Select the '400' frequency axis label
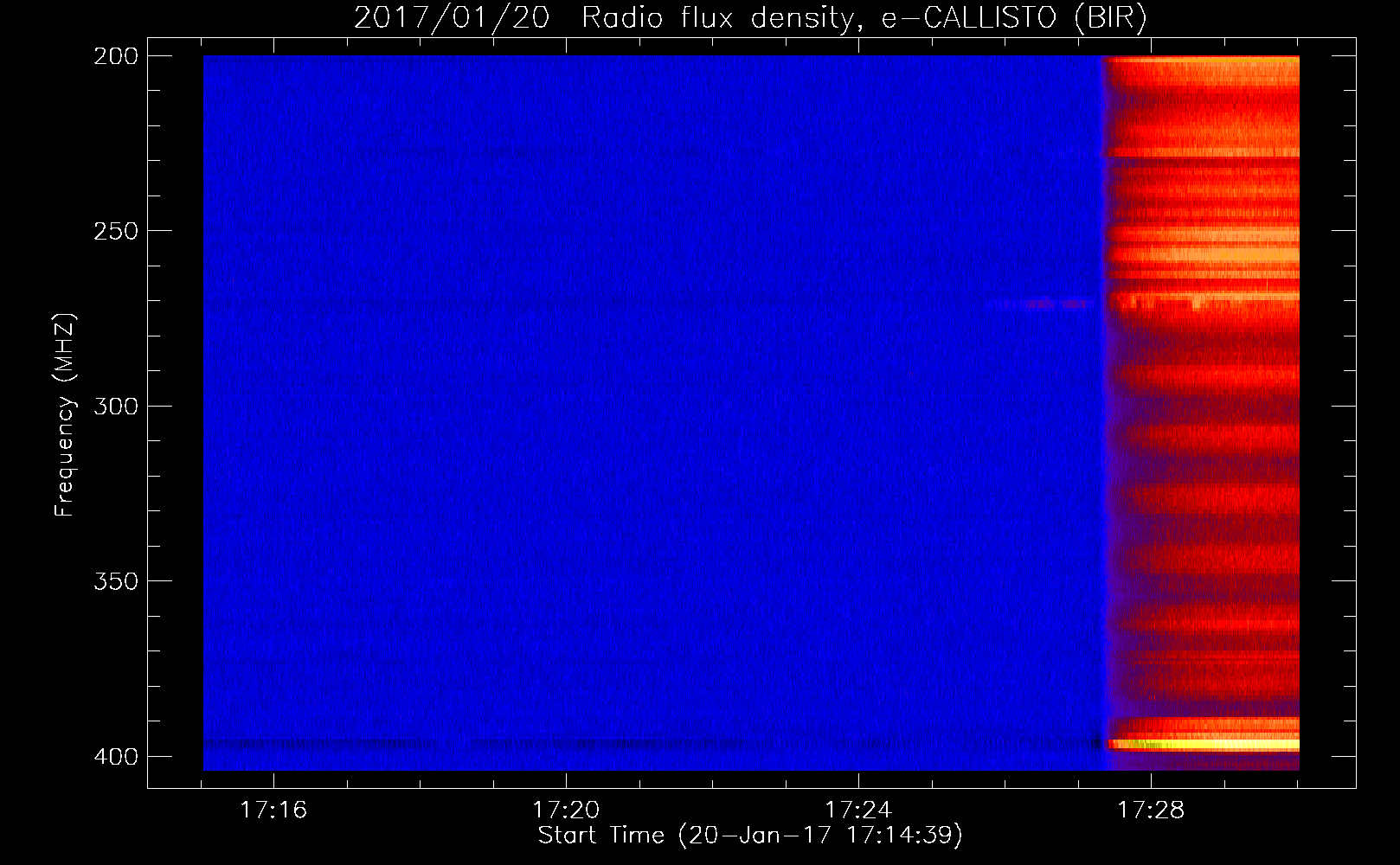1400x865 pixels. (x=115, y=756)
